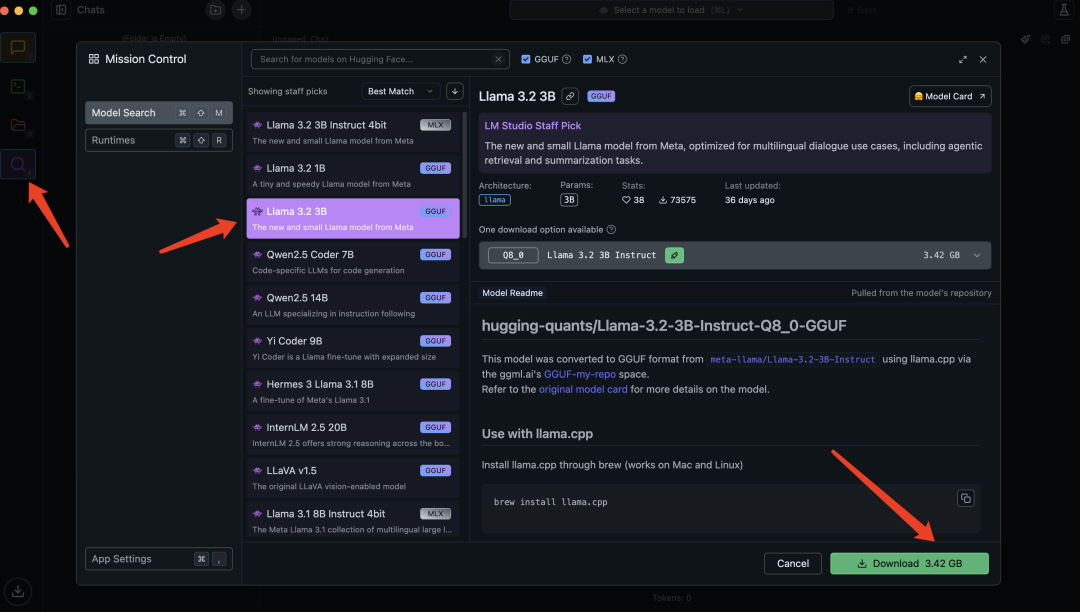
Task: Toggle the MLX checkbox
Action: point(587,59)
